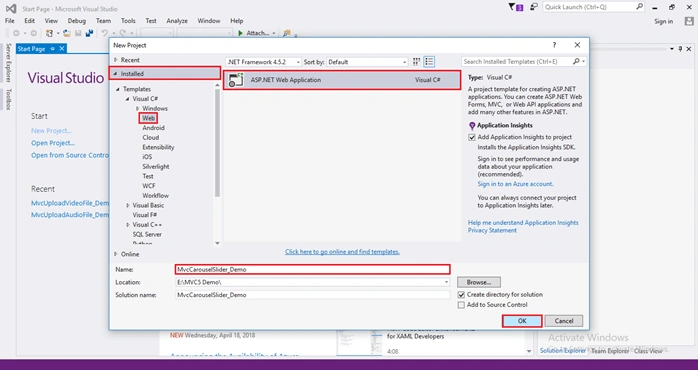Open Help me understand Application Insights link

[x=523, y=223]
